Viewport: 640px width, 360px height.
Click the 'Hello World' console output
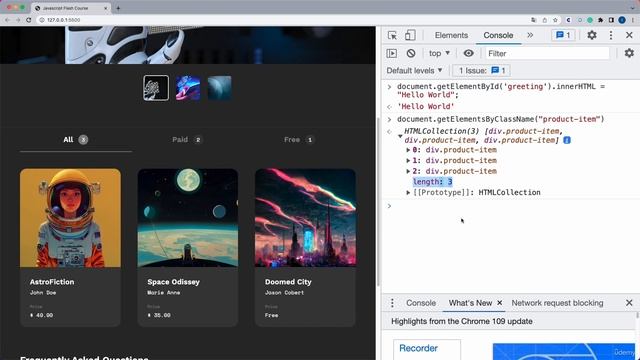coord(425,107)
